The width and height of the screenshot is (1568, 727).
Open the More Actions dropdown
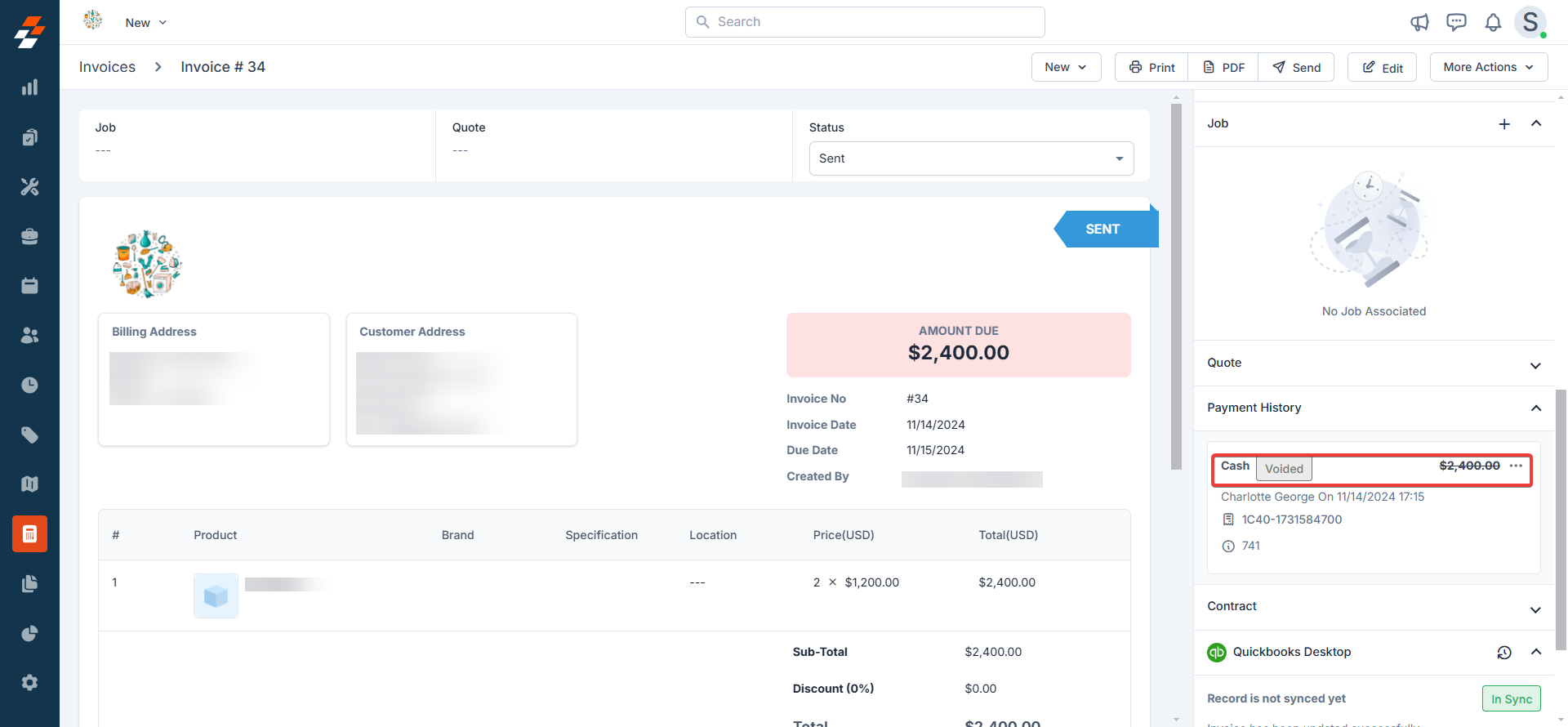pos(1489,67)
